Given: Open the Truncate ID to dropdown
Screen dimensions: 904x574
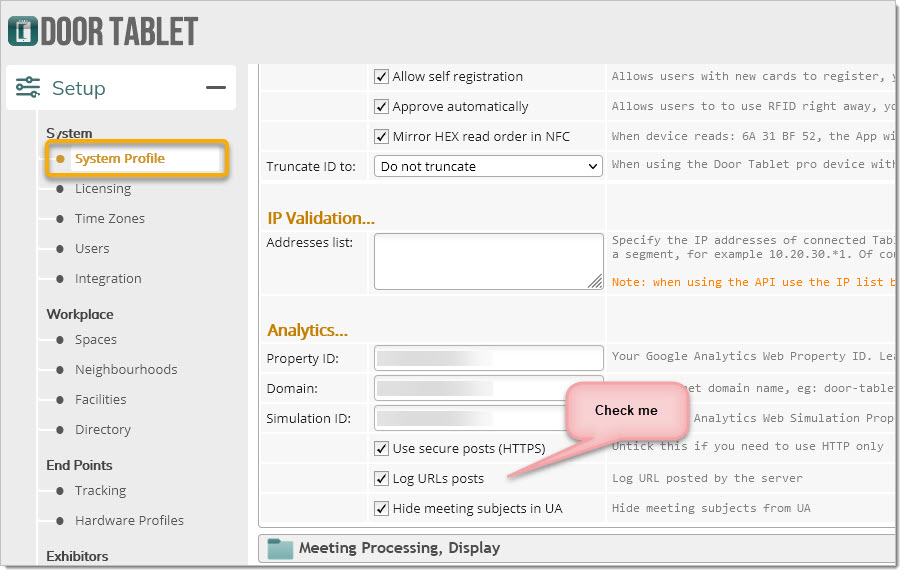Looking at the screenshot, I should [488, 167].
